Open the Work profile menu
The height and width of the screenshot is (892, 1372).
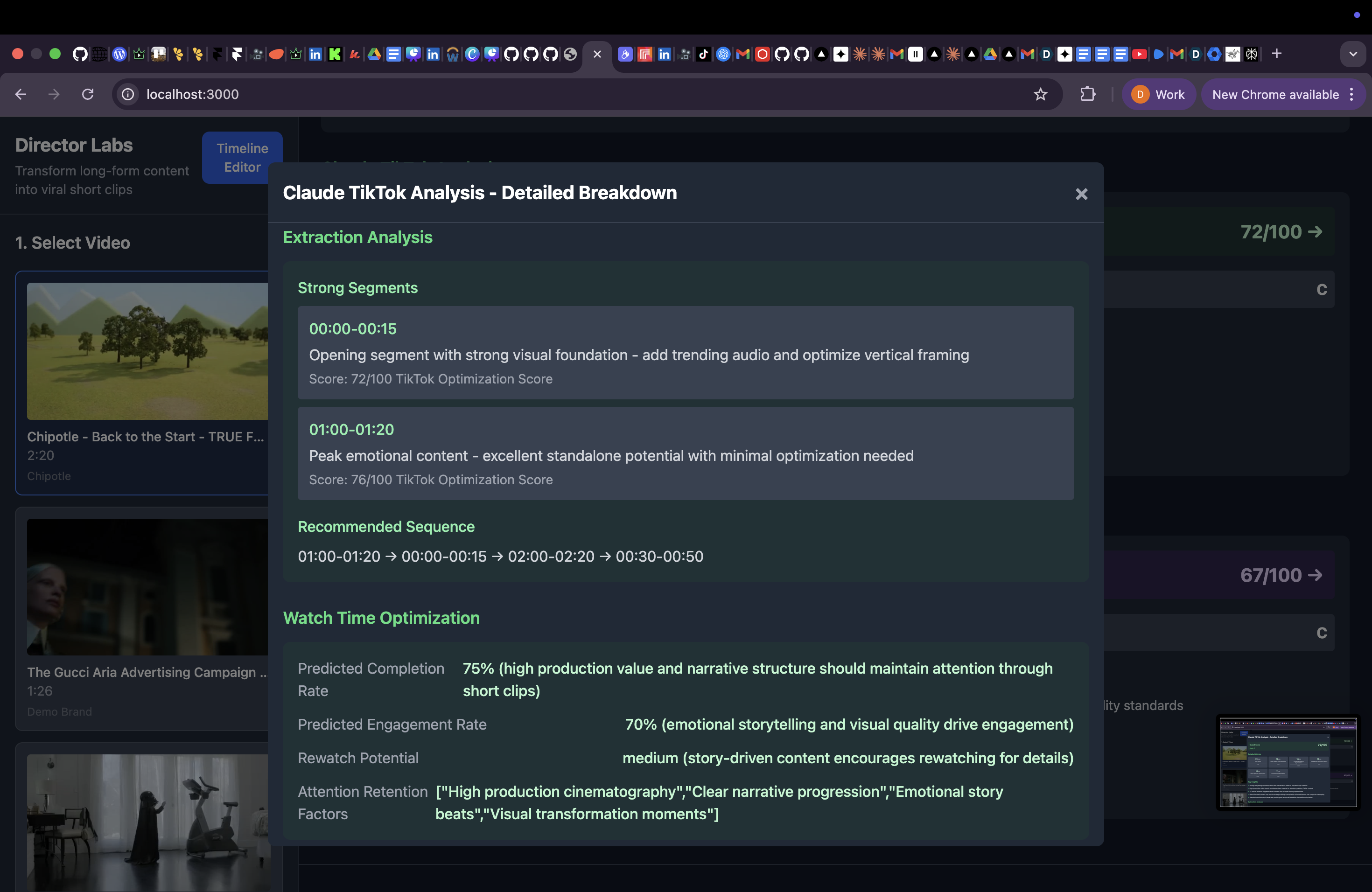coord(1158,94)
